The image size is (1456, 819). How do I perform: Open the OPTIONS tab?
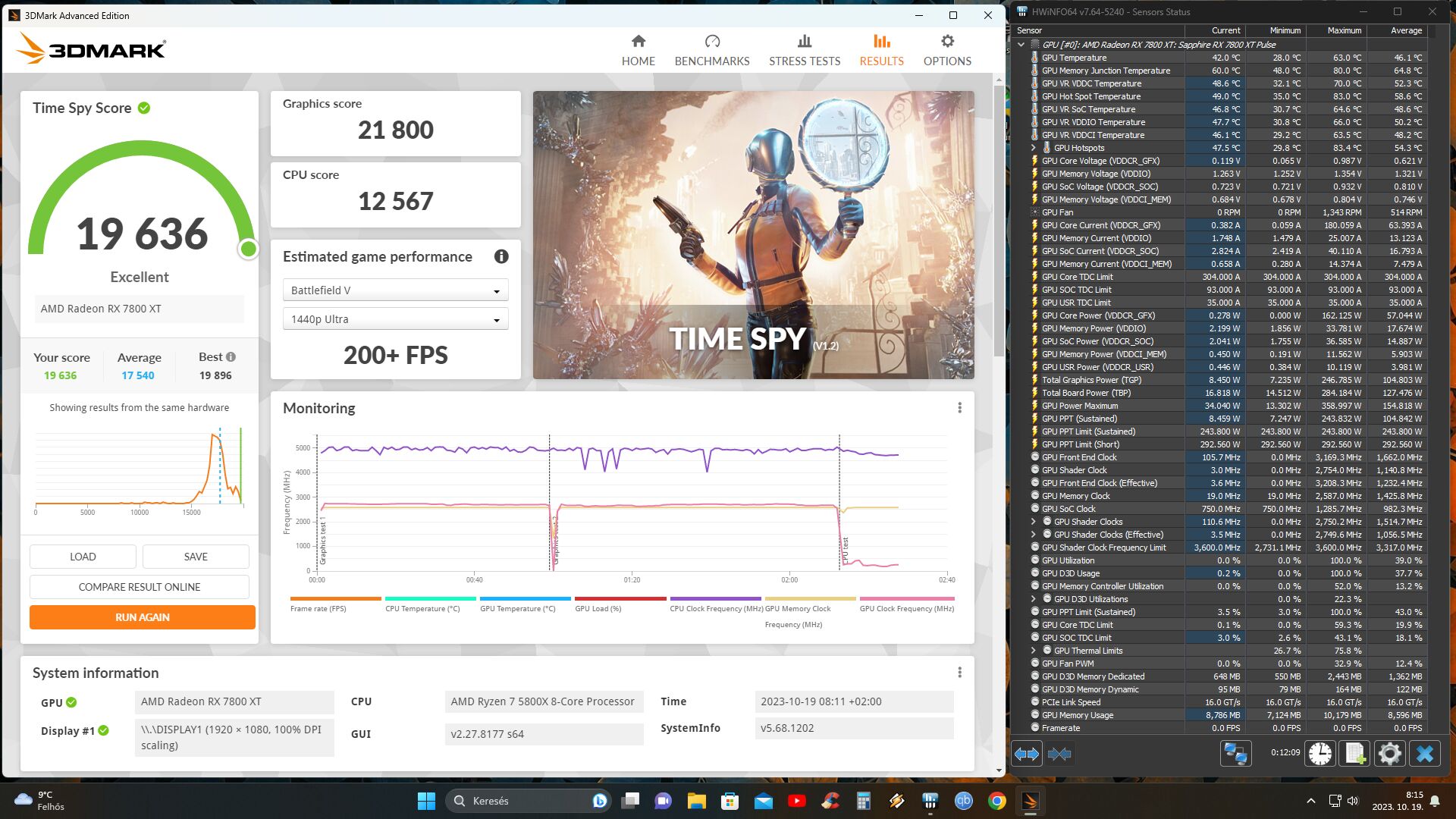(x=946, y=50)
